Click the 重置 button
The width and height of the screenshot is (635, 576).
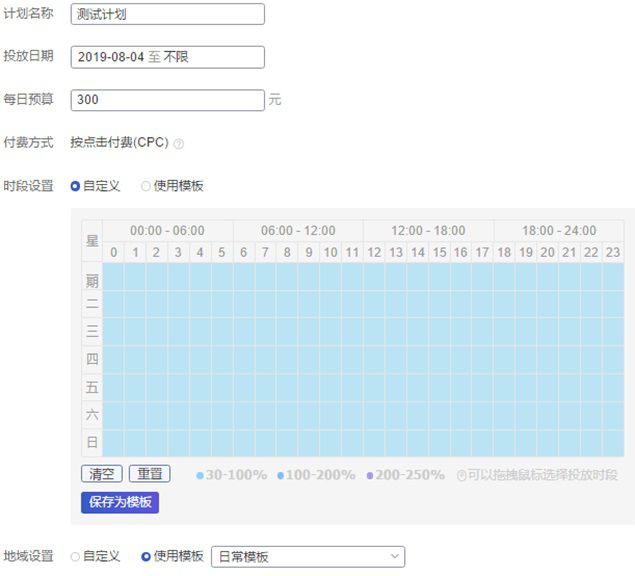click(x=149, y=474)
